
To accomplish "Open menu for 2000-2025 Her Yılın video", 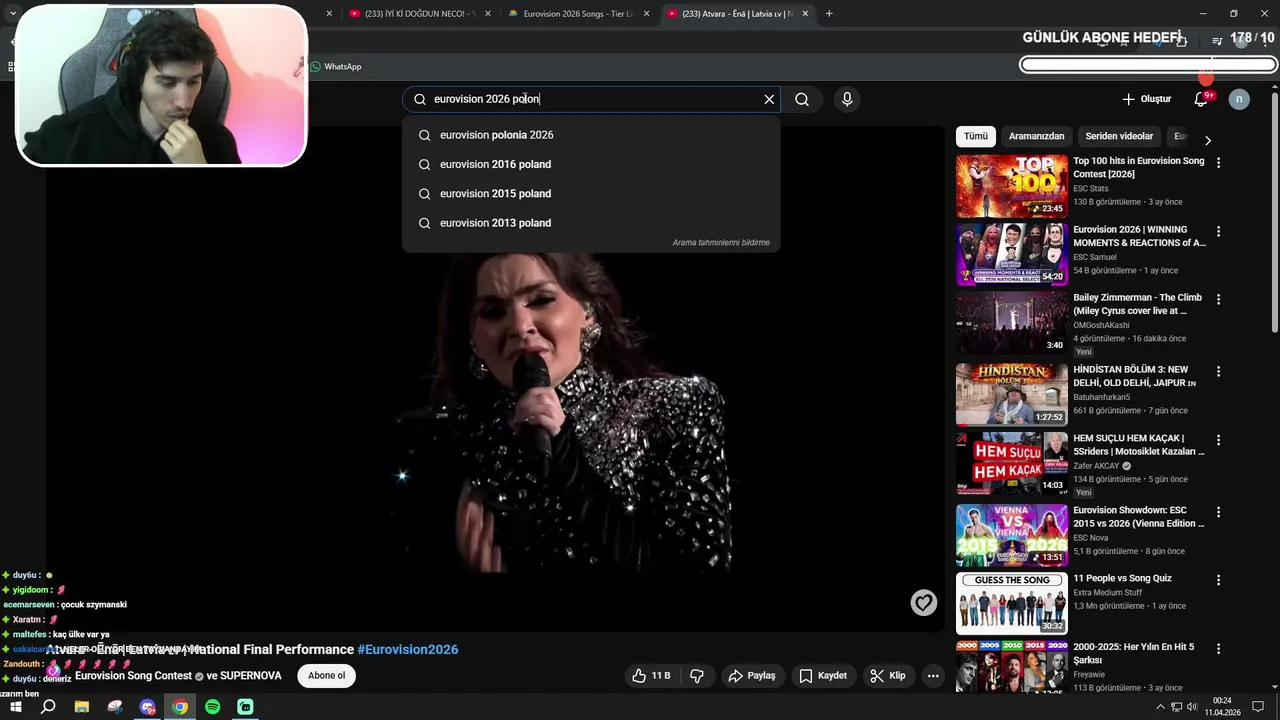I will 1218,649.
